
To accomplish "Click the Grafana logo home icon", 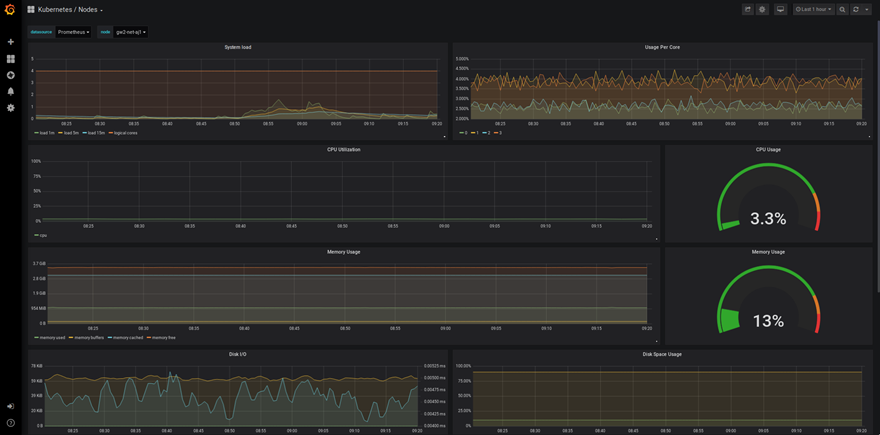I will 11,10.
